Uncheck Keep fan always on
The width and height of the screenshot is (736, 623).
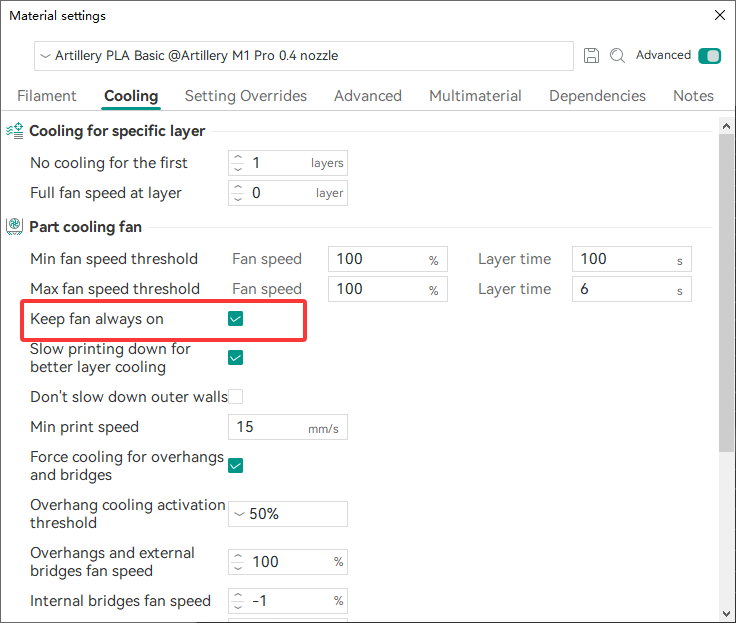[x=236, y=319]
